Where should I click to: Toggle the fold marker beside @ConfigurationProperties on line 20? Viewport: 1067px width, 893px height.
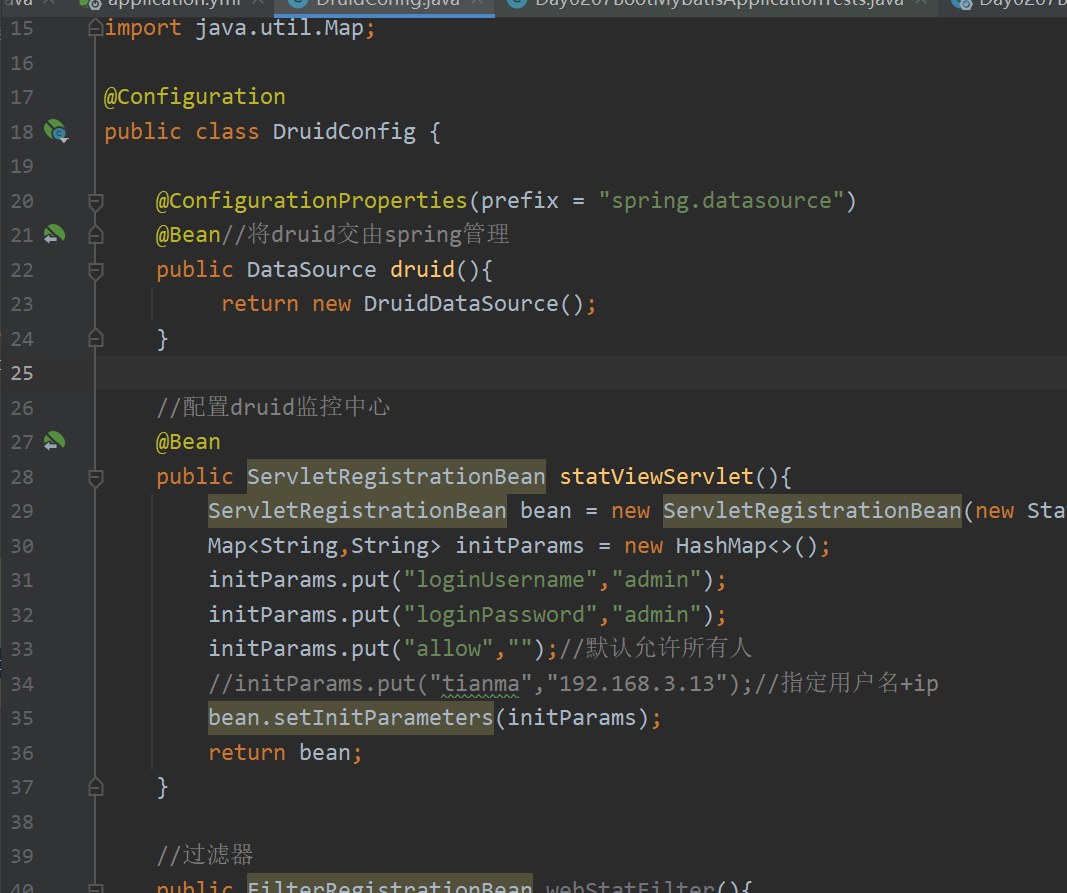pos(96,201)
